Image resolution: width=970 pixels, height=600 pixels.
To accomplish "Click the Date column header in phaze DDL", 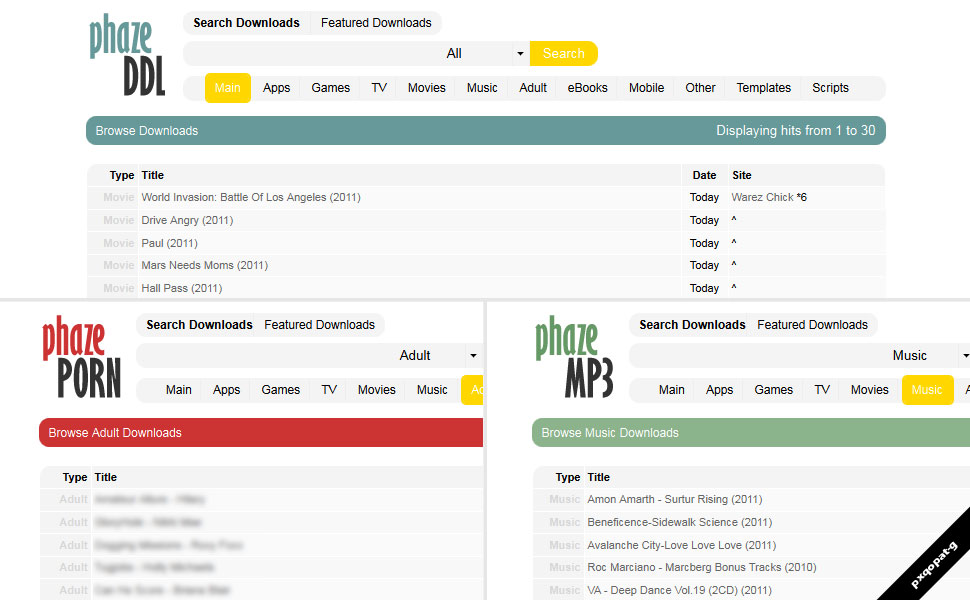I will pos(704,175).
